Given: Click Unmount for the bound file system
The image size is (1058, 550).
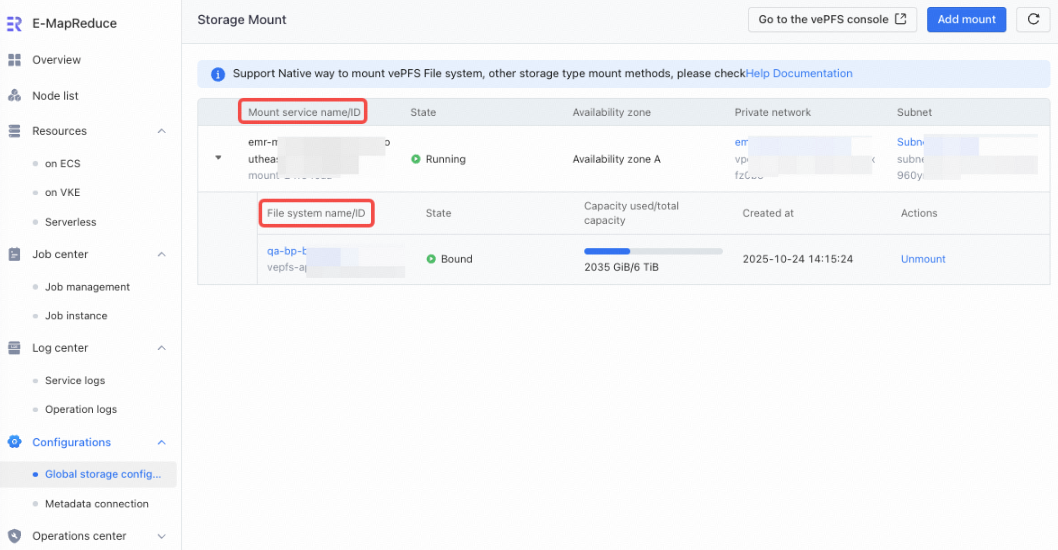Looking at the screenshot, I should (x=923, y=259).
